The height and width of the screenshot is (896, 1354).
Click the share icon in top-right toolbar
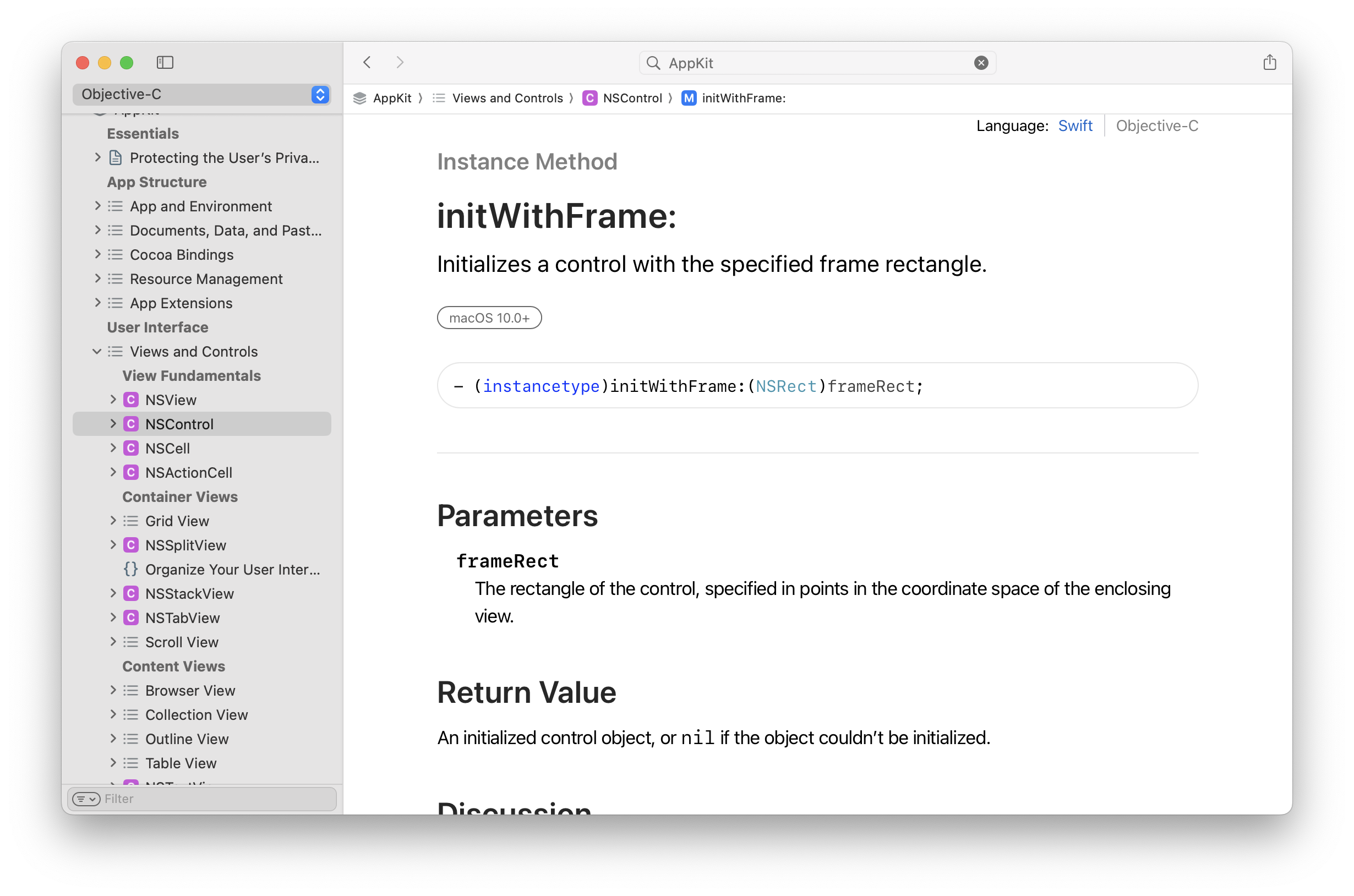(1269, 62)
